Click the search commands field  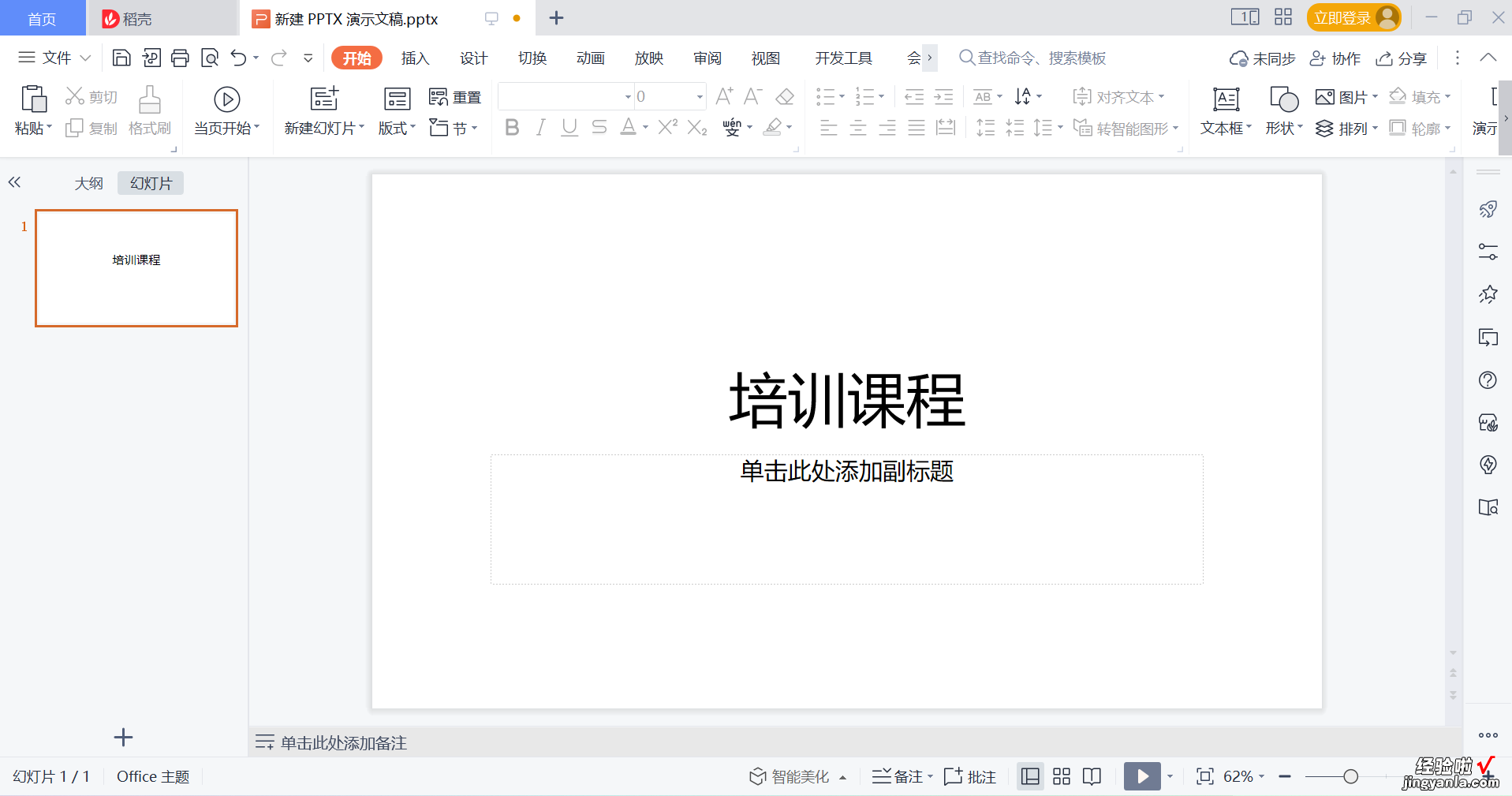pyautogui.click(x=1033, y=58)
